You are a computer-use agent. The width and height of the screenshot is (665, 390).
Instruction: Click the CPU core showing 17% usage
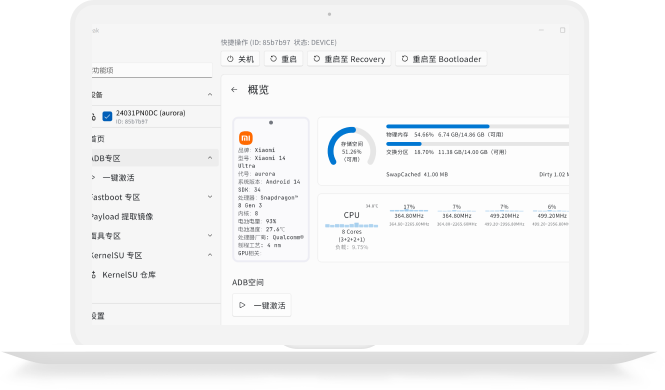409,215
